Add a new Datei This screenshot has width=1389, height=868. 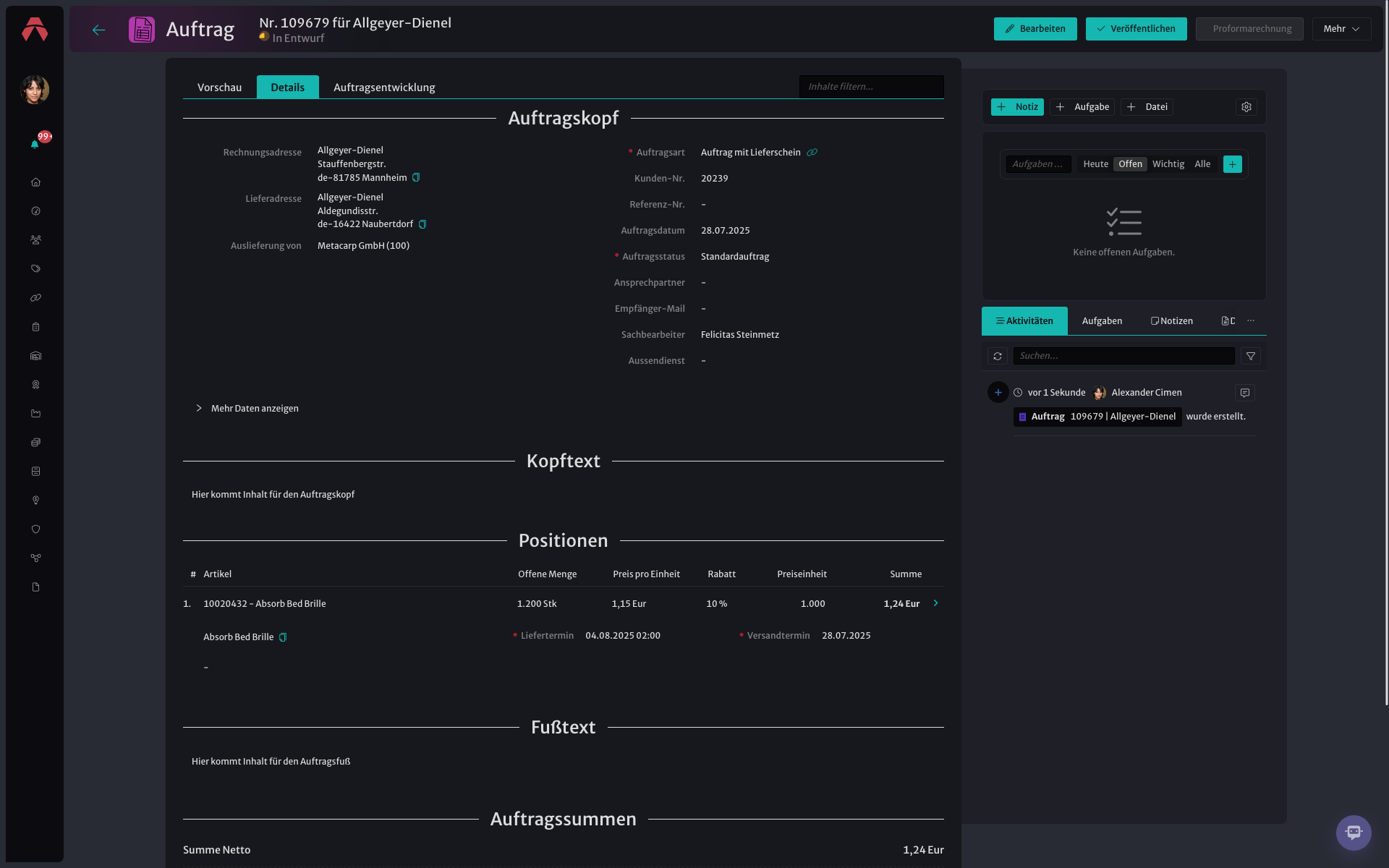click(x=1147, y=107)
